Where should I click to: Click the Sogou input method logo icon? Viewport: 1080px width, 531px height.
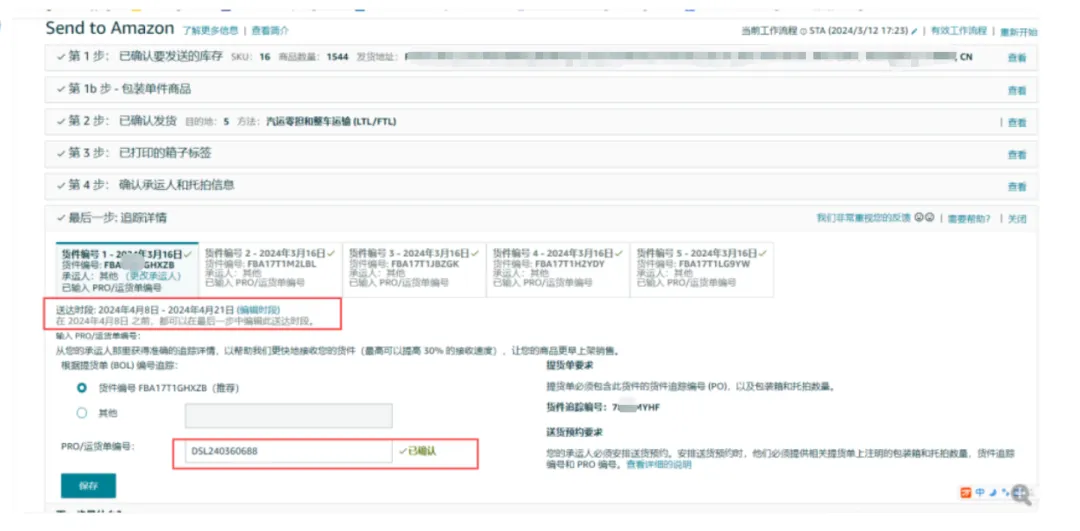(966, 492)
